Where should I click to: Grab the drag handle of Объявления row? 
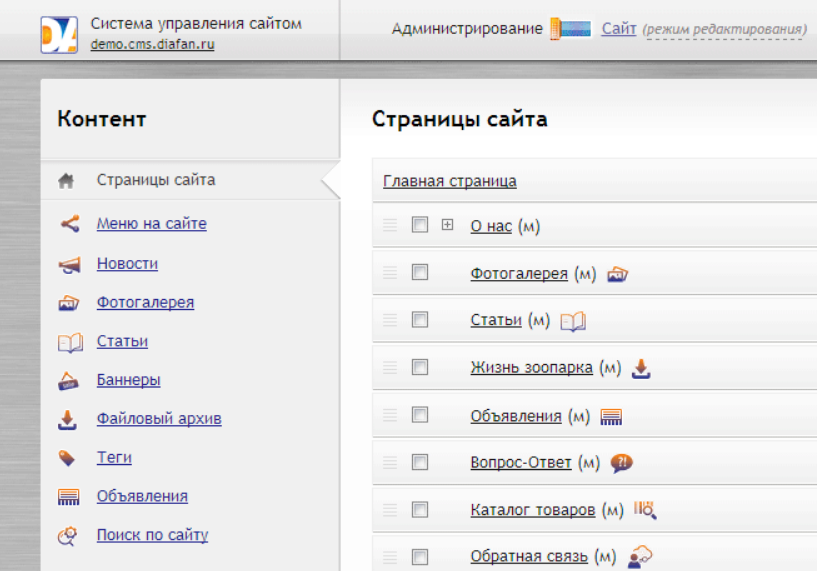tap(390, 415)
